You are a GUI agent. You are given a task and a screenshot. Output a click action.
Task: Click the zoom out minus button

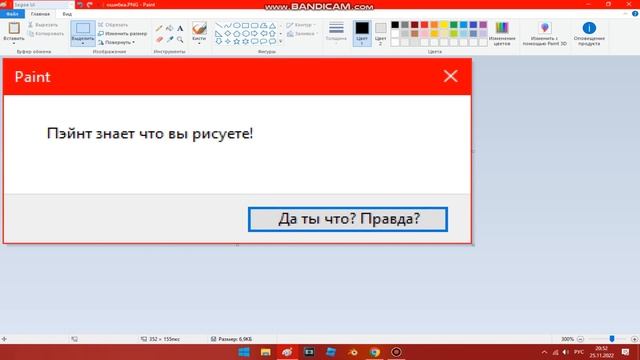point(580,339)
